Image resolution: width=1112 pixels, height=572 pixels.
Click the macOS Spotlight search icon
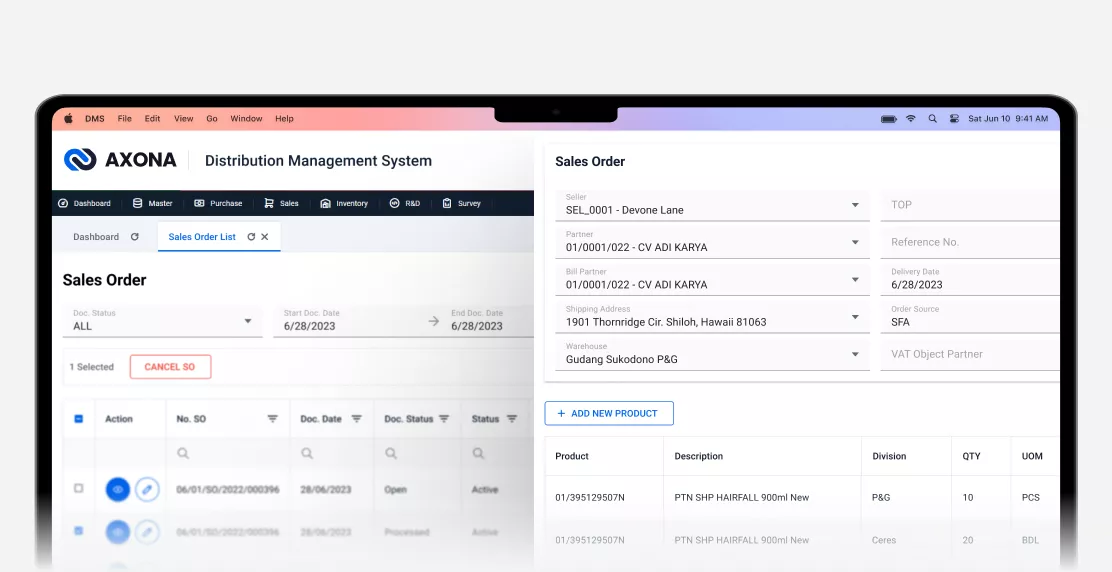pos(933,119)
